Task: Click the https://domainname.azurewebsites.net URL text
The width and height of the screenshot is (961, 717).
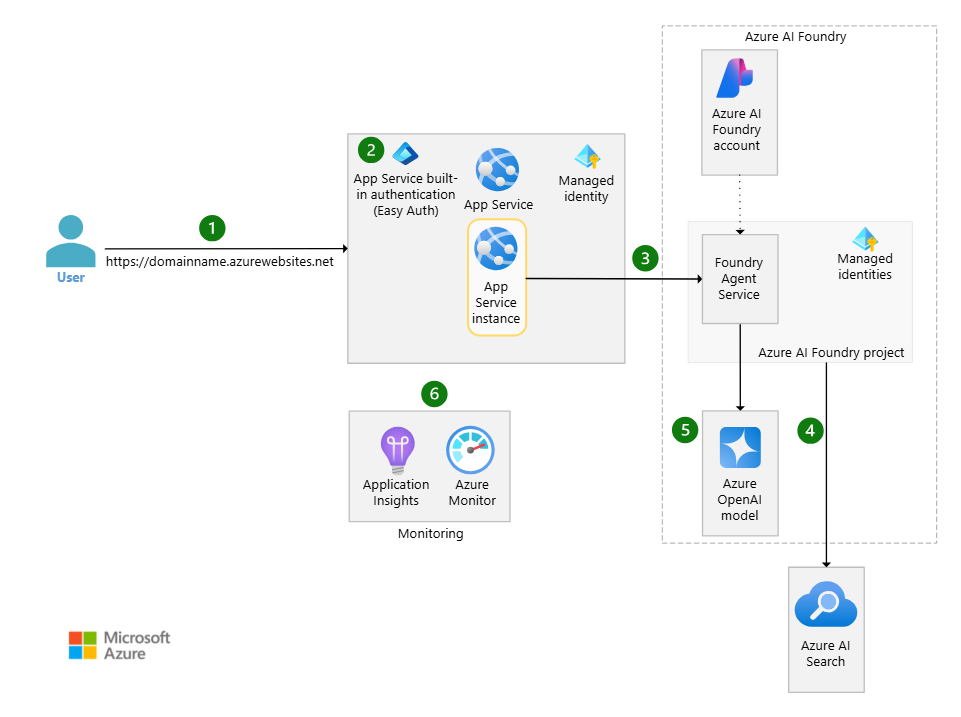Action: pos(219,262)
